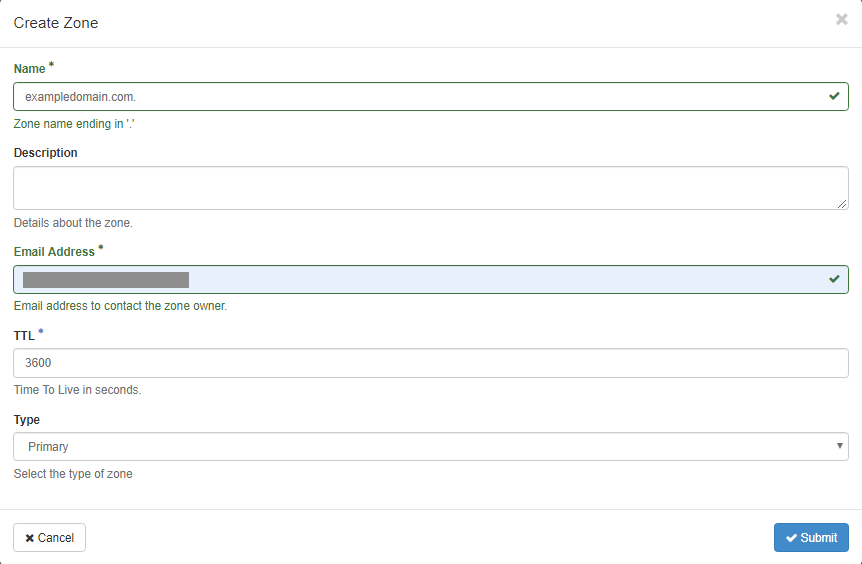This screenshot has height=564, width=862.
Task: Click the Type dropdown arrow
Action: 840,446
